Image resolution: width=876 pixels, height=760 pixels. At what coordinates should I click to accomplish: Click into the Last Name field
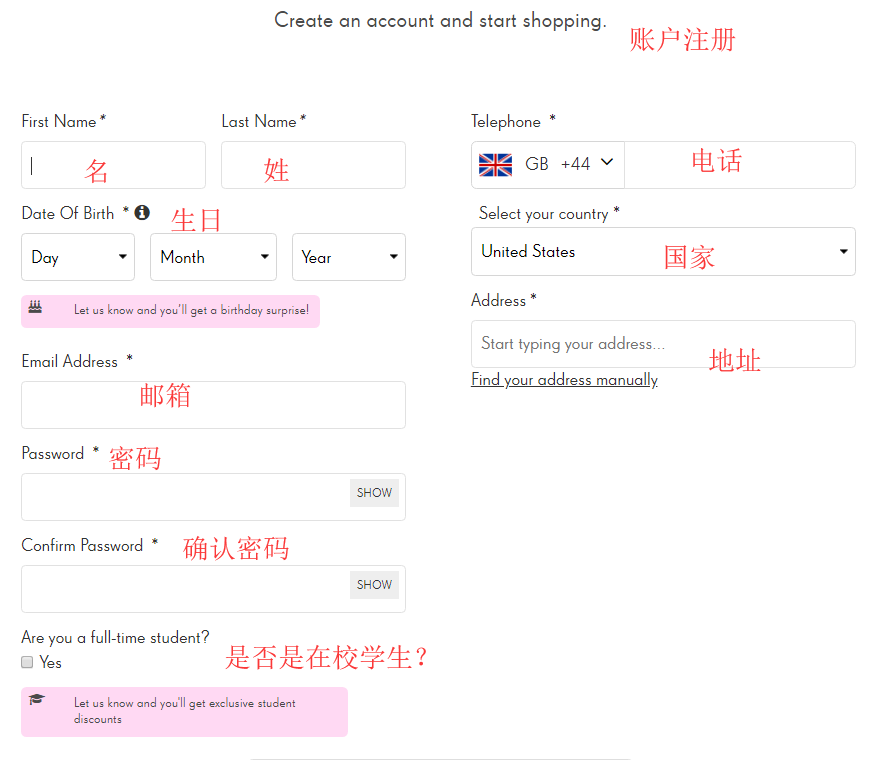[x=313, y=165]
